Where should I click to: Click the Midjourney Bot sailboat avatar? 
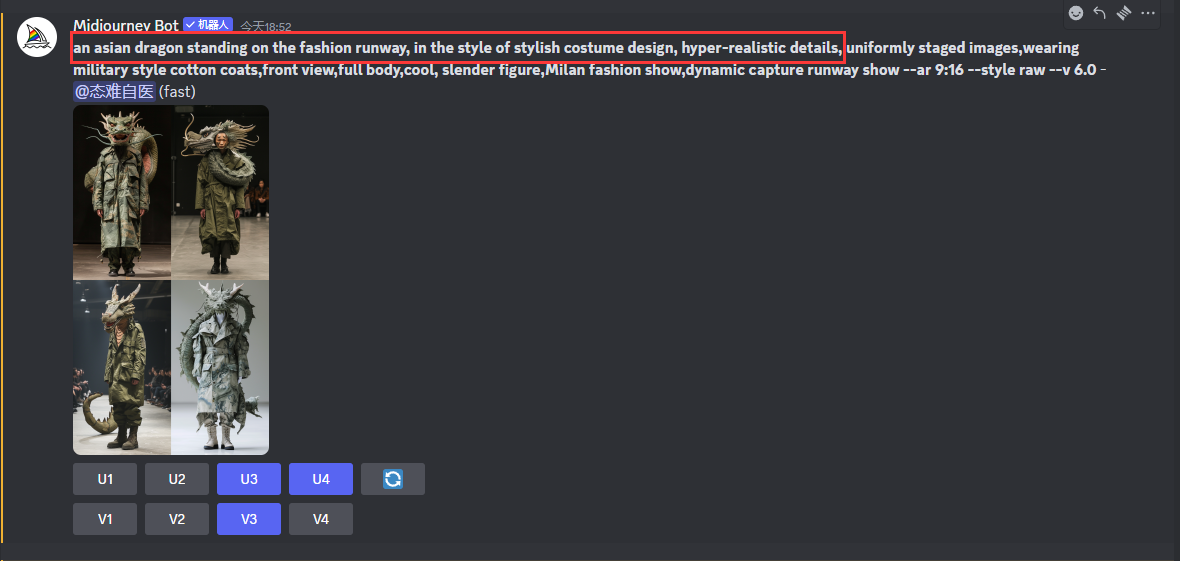click(37, 37)
